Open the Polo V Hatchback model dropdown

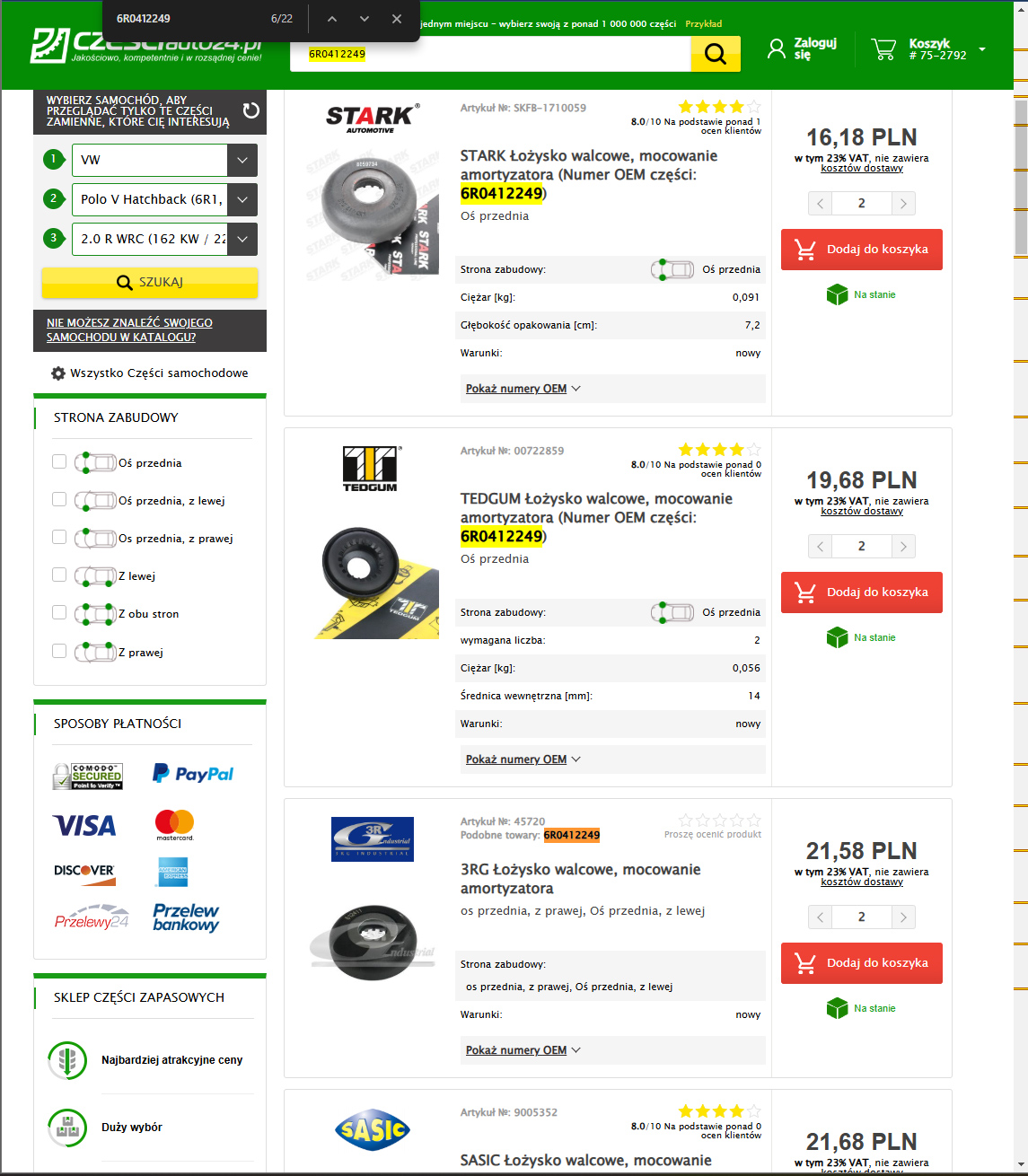click(164, 199)
